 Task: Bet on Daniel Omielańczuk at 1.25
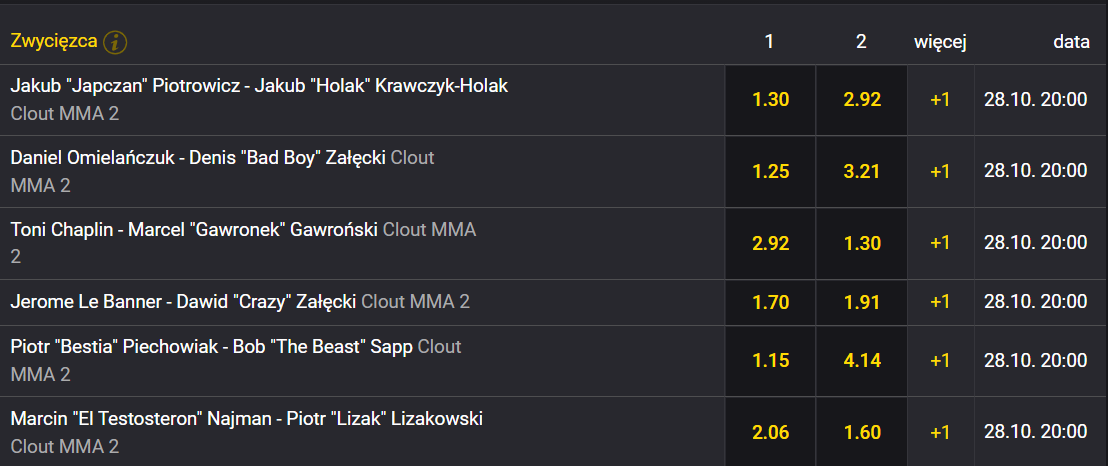pyautogui.click(x=770, y=171)
